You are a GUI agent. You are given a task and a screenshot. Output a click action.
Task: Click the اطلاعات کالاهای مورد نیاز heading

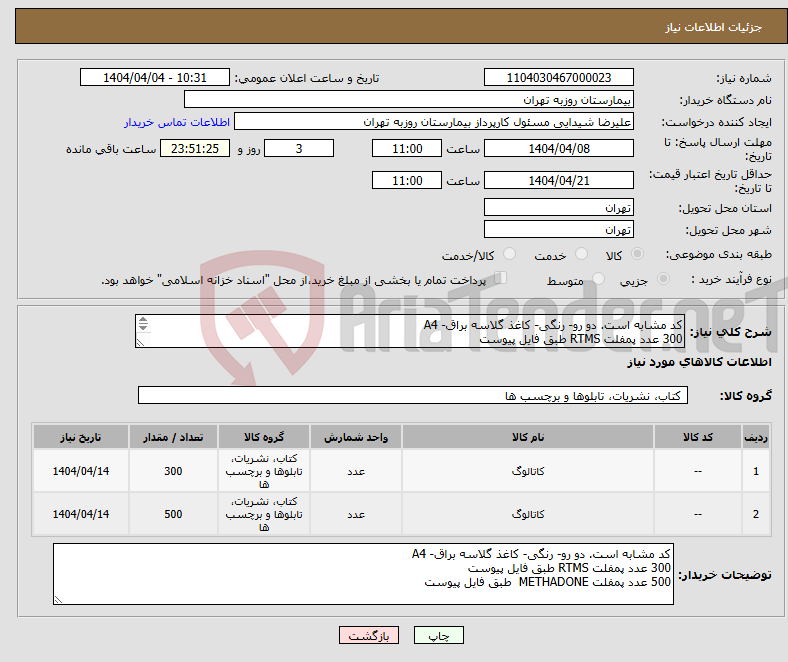pos(699,362)
